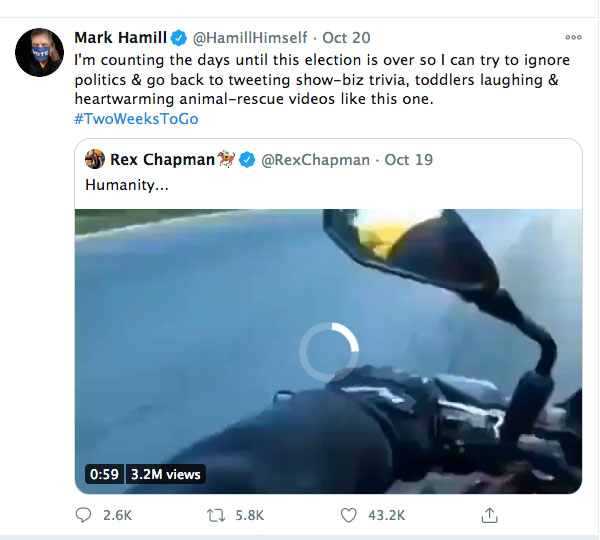Open the Oct 20 tweet timestamp
The height and width of the screenshot is (540, 600).
346,38
